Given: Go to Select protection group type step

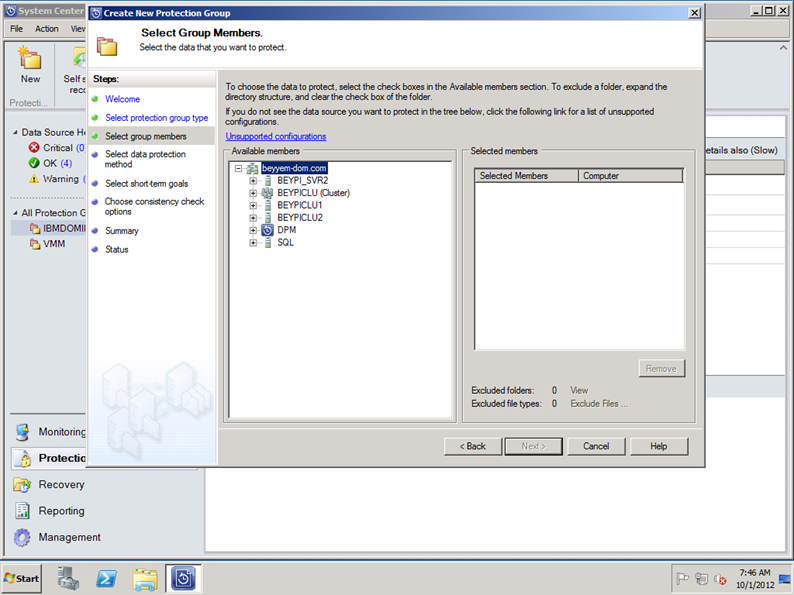Looking at the screenshot, I should coord(156,118).
